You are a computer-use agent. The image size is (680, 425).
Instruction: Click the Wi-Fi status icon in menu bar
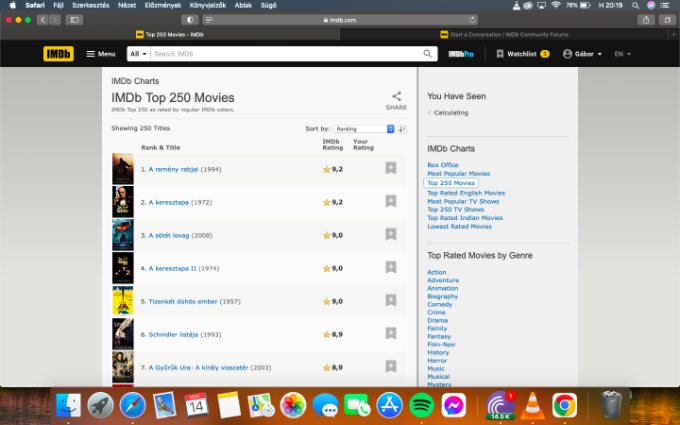[556, 5]
